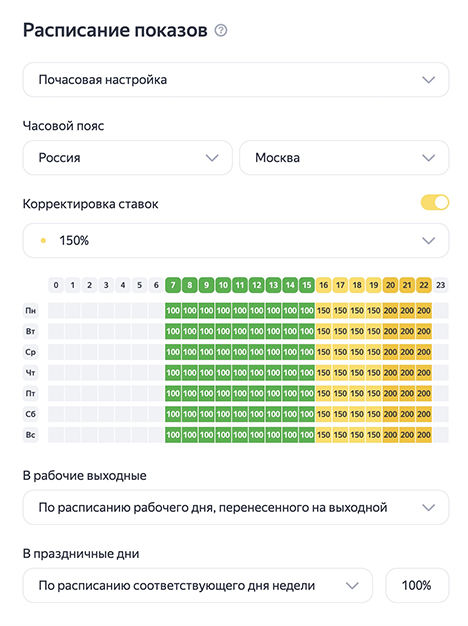Select the hour 23 column header
468x626 pixels.
(x=440, y=285)
